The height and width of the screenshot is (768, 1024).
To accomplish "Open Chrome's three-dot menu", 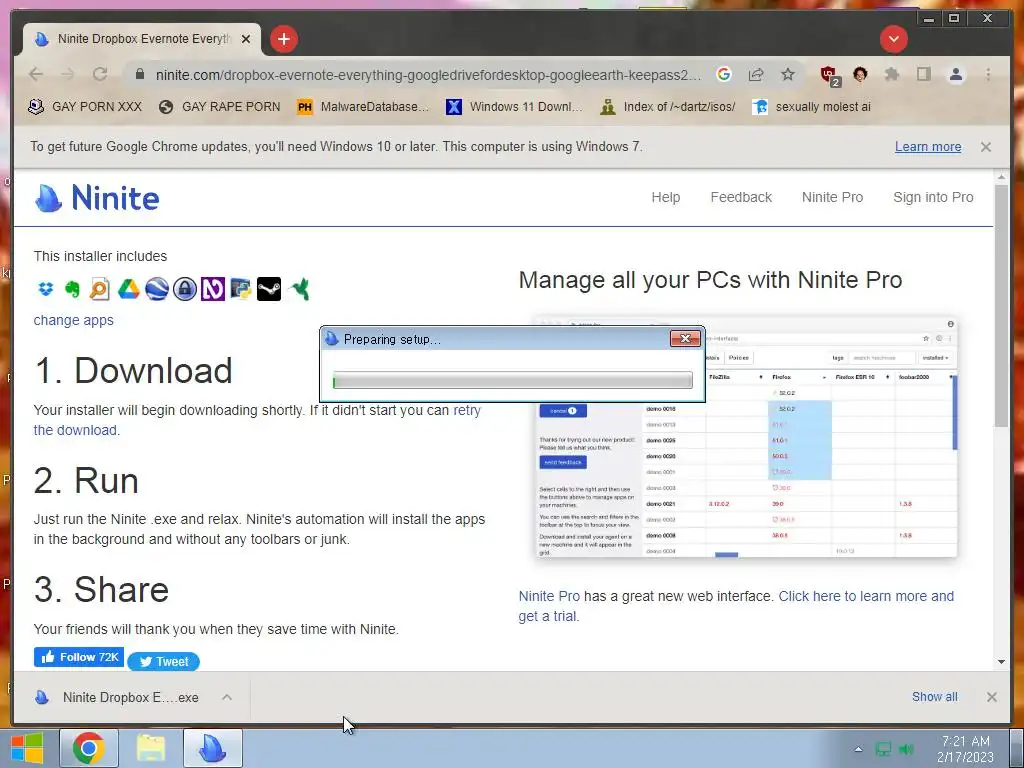I will [988, 74].
